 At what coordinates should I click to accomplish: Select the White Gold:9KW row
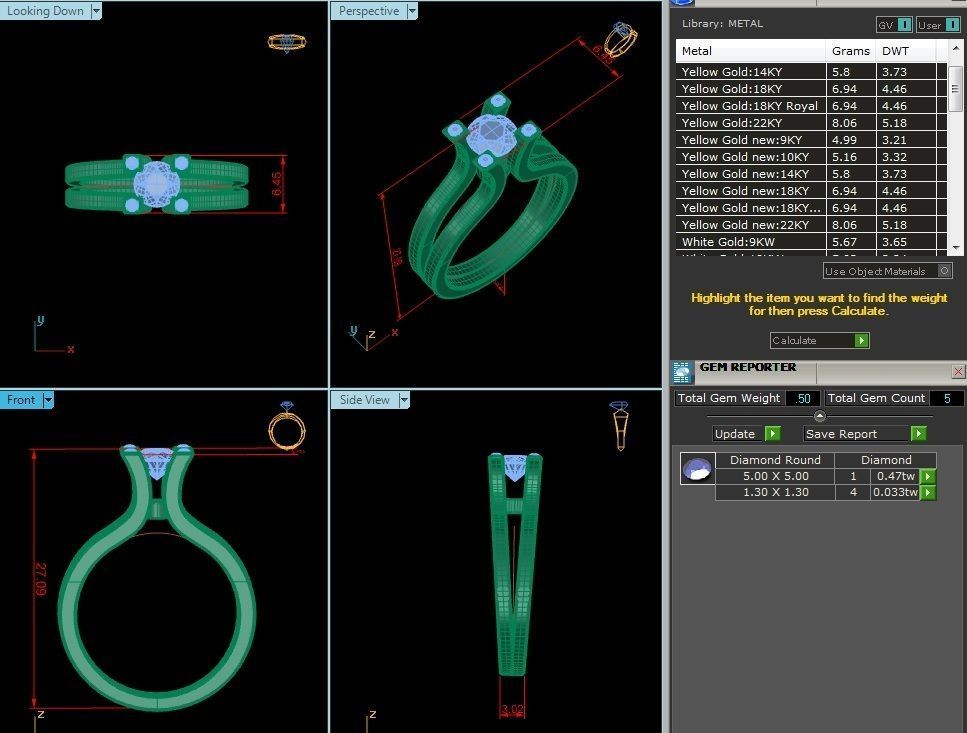[811, 242]
